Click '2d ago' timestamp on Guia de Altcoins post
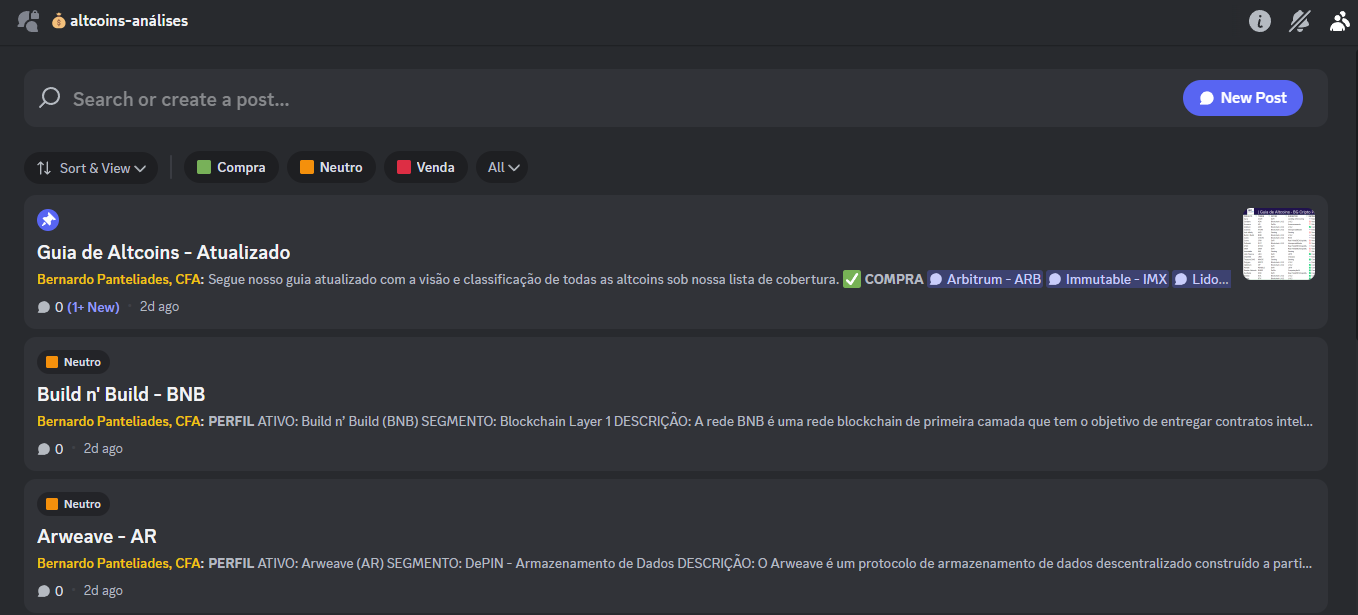 (x=159, y=307)
